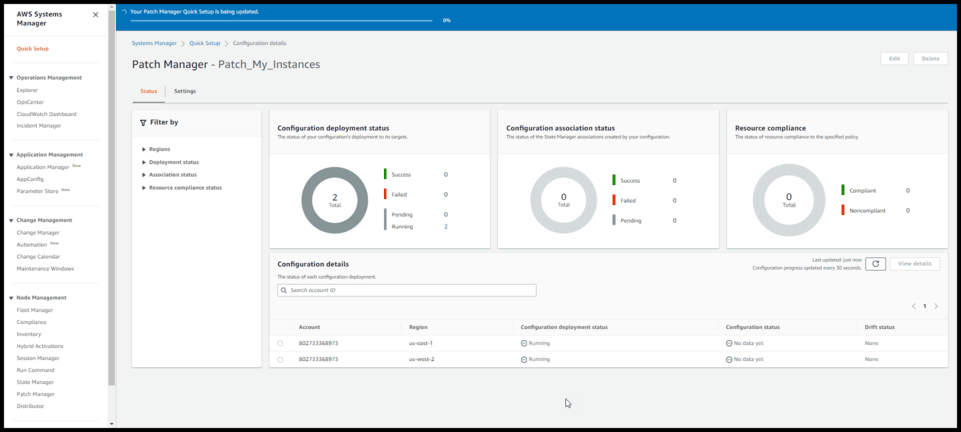Open Fleet Manager in the sidebar

tap(35, 310)
